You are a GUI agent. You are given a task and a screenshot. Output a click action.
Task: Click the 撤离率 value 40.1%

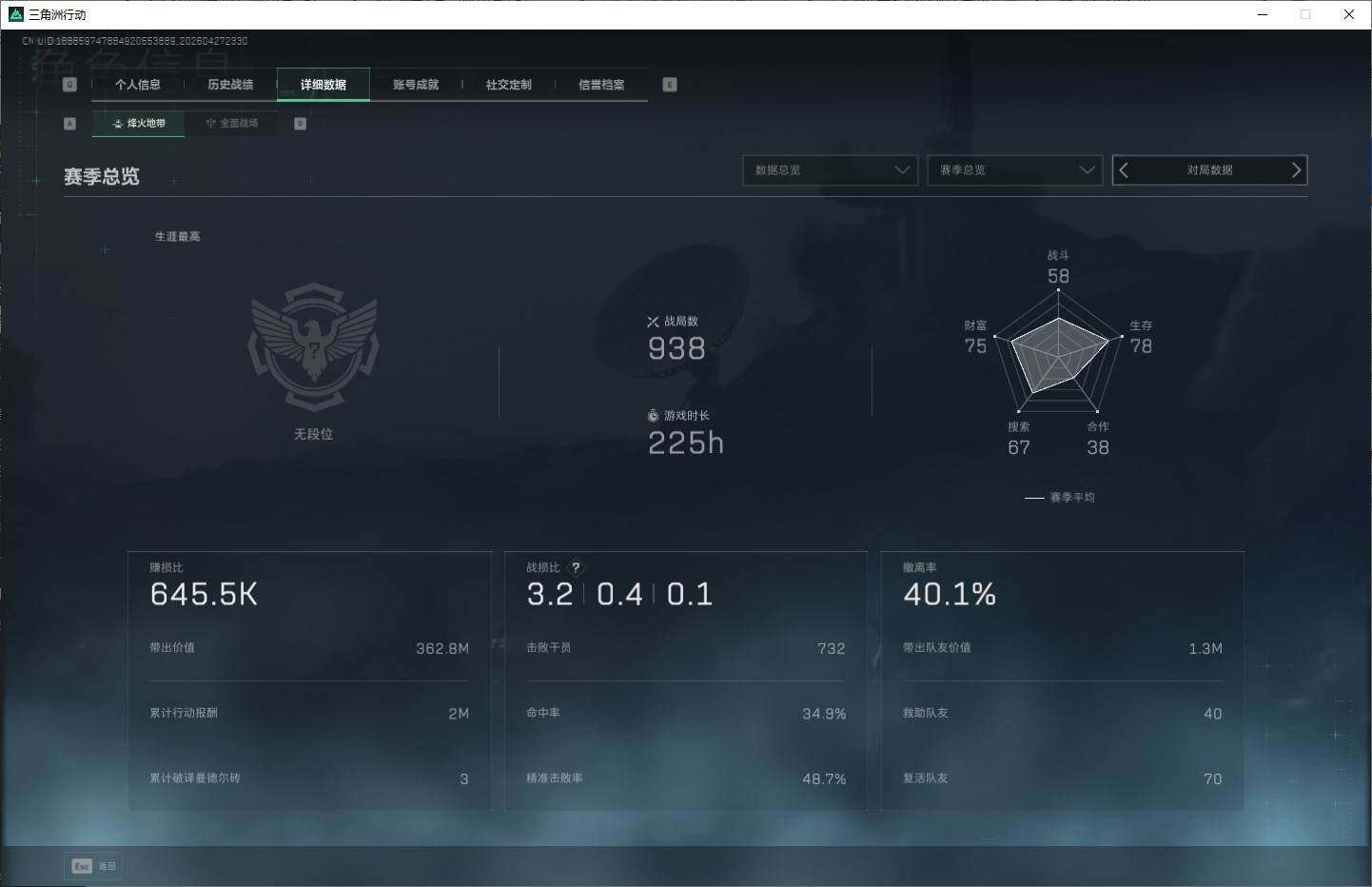click(950, 595)
